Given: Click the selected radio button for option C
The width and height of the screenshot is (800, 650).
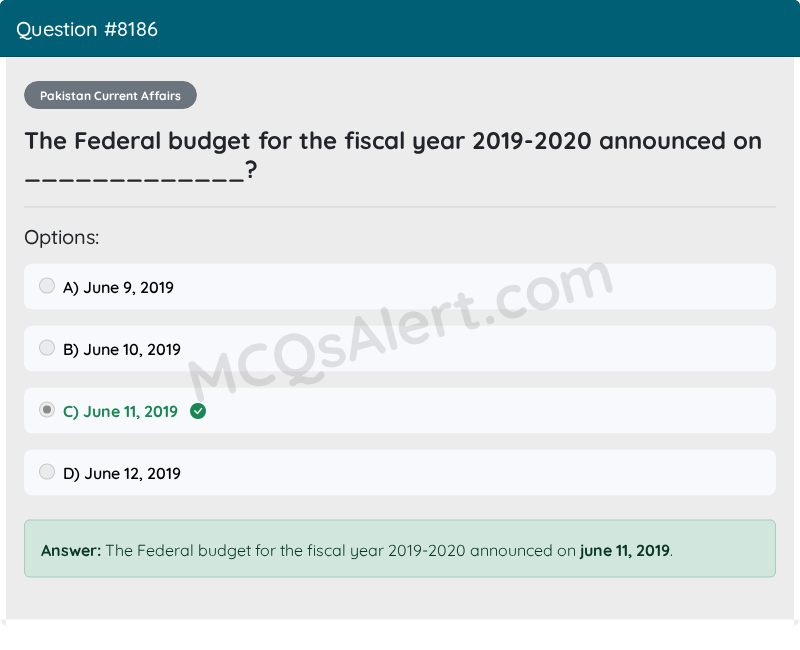Looking at the screenshot, I should [47, 410].
